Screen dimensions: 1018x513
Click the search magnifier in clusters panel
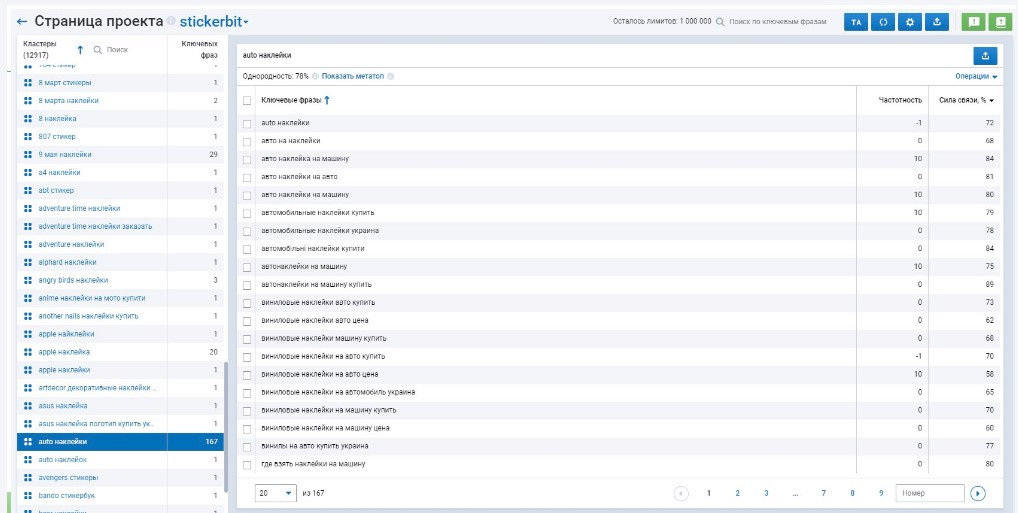coord(98,49)
